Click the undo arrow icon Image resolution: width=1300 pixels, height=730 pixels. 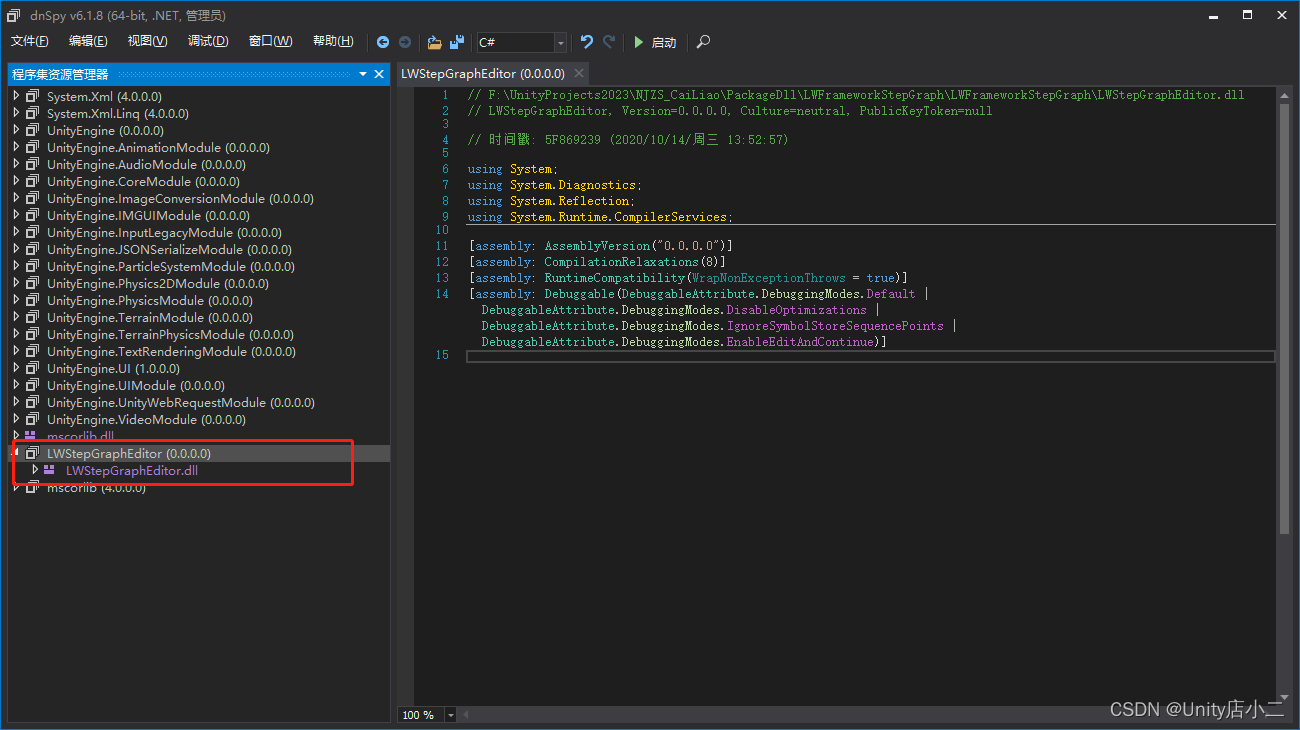point(586,42)
